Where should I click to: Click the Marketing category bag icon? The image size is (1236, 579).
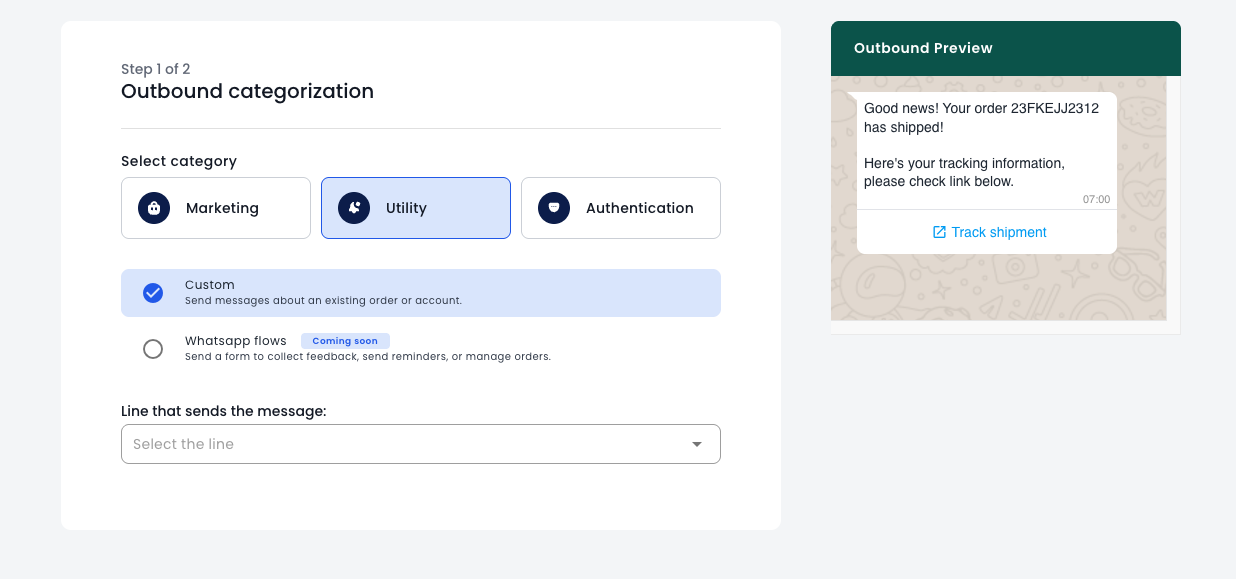coord(153,208)
